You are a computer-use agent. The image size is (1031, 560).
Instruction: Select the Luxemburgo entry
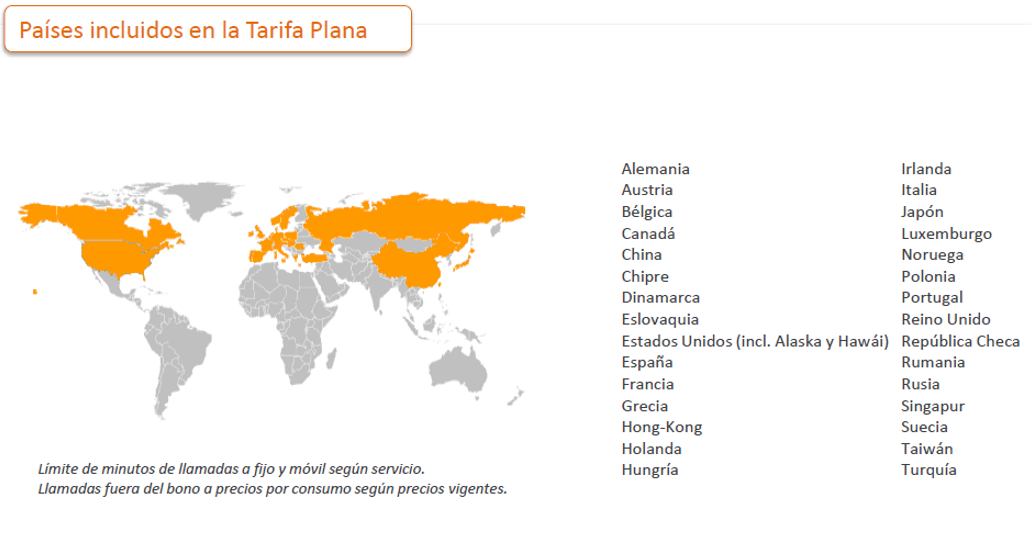tap(946, 233)
